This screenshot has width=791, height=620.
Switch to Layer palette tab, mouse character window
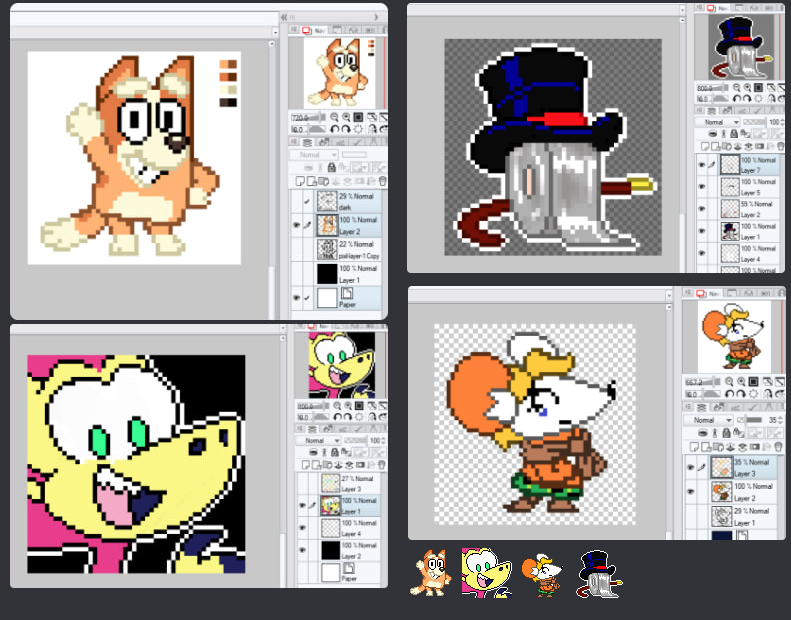[701, 407]
